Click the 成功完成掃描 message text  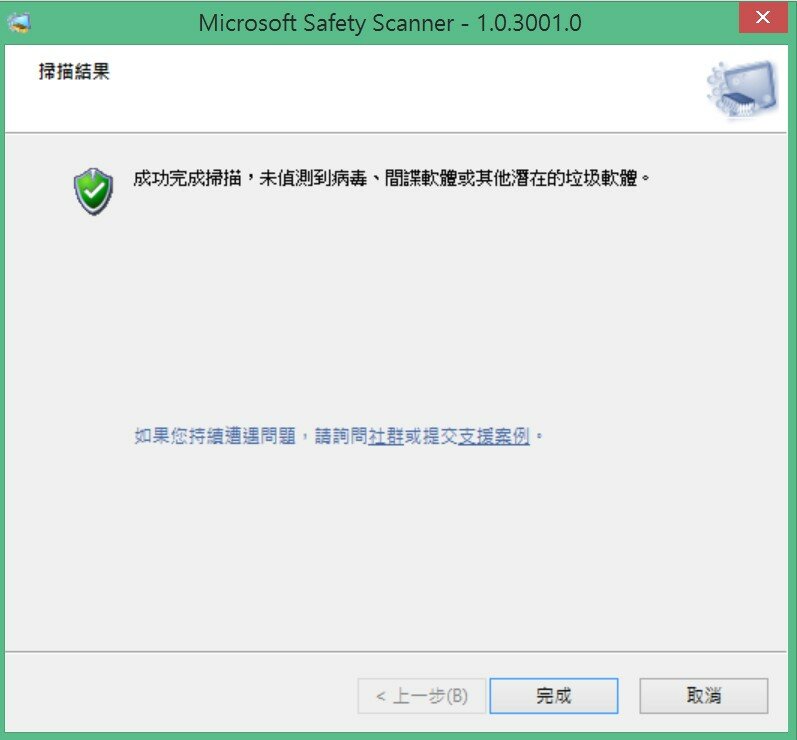[x=187, y=178]
